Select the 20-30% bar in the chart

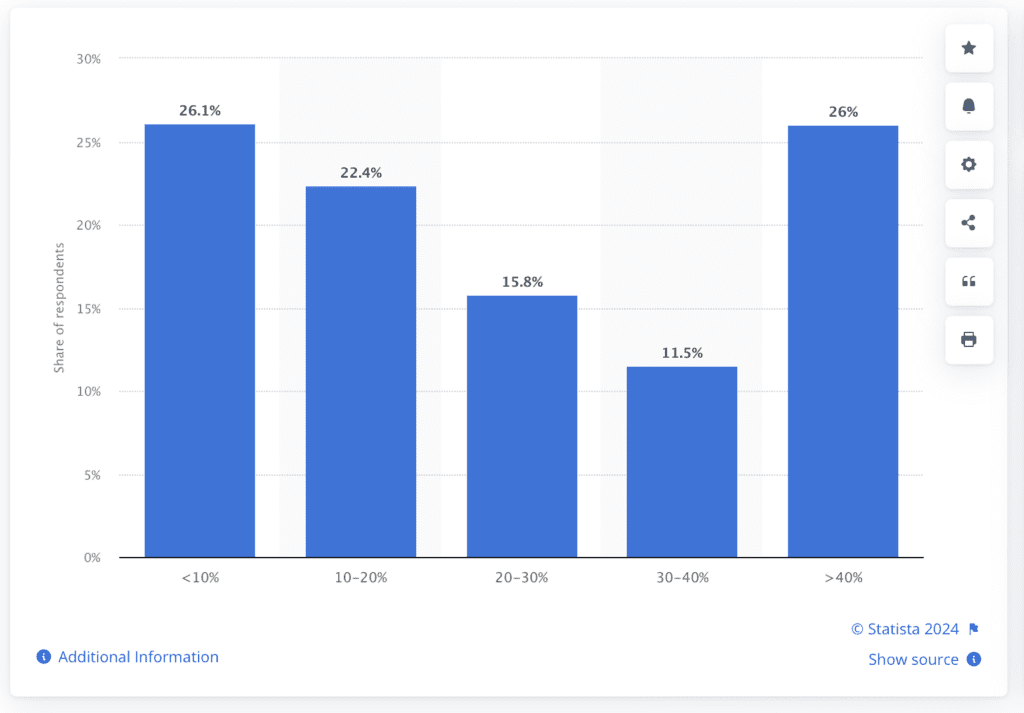[x=521, y=425]
